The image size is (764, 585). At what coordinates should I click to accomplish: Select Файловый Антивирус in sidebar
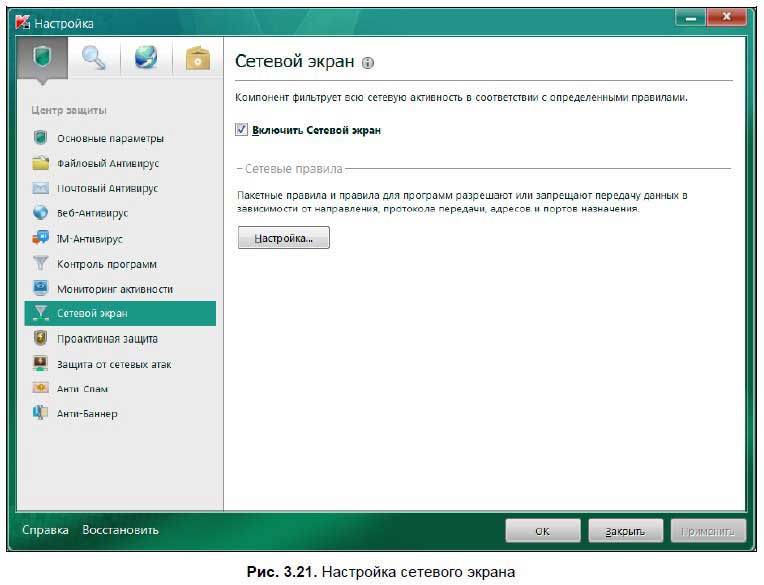click(x=120, y=163)
